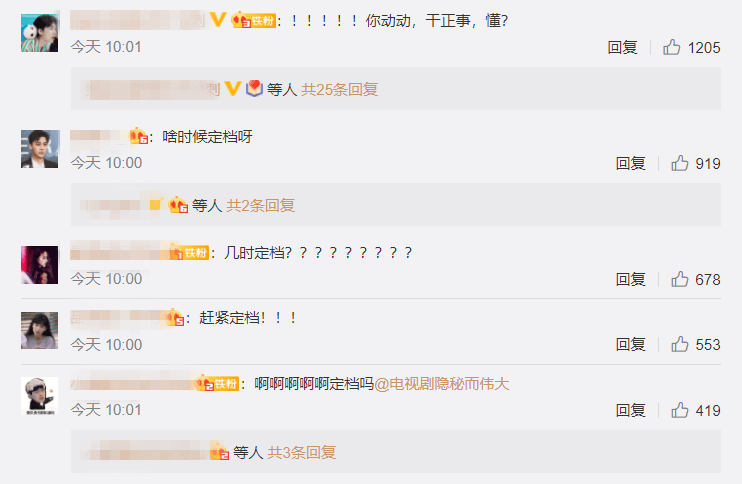The image size is (742, 484).
Task: Click the orange V verified badge in first comment
Action: click(217, 20)
